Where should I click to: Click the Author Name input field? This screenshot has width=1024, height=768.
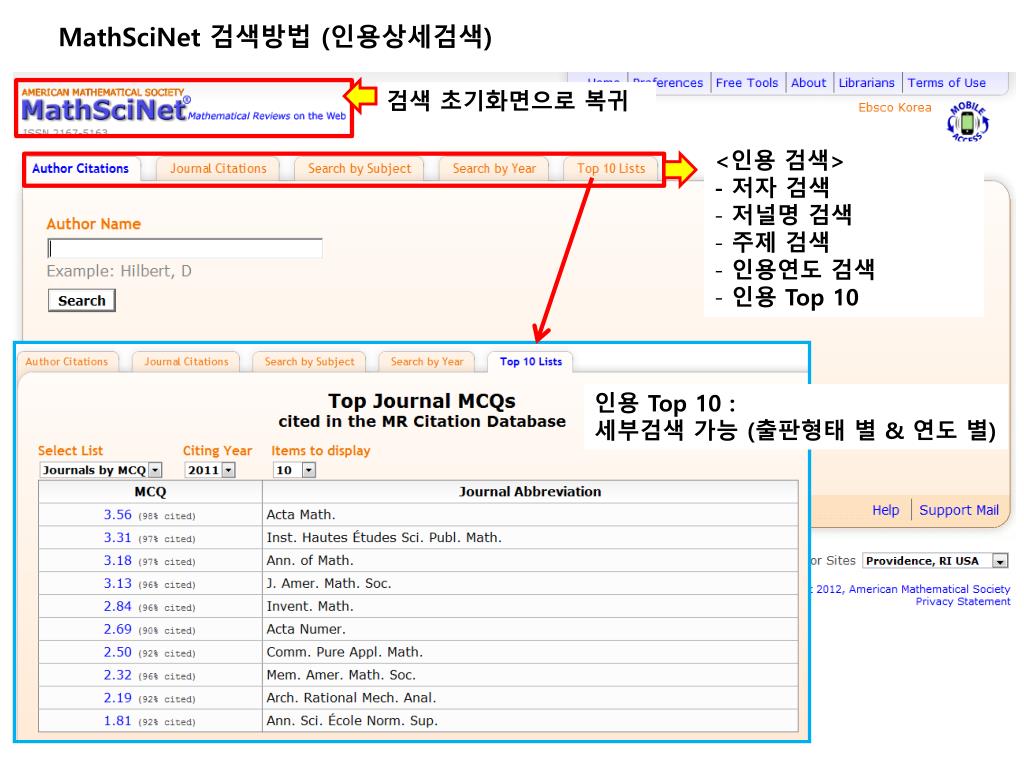pyautogui.click(x=185, y=248)
